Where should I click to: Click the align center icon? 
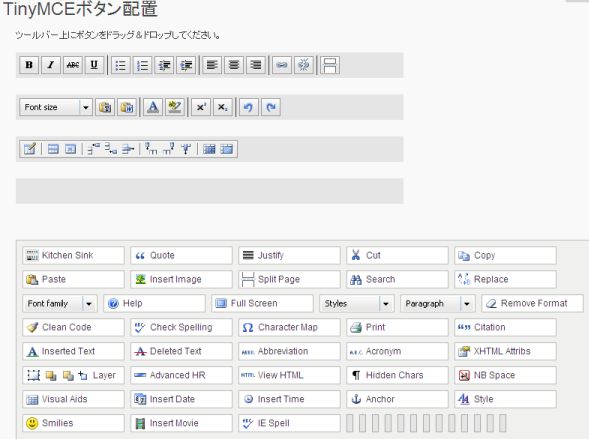pos(234,65)
